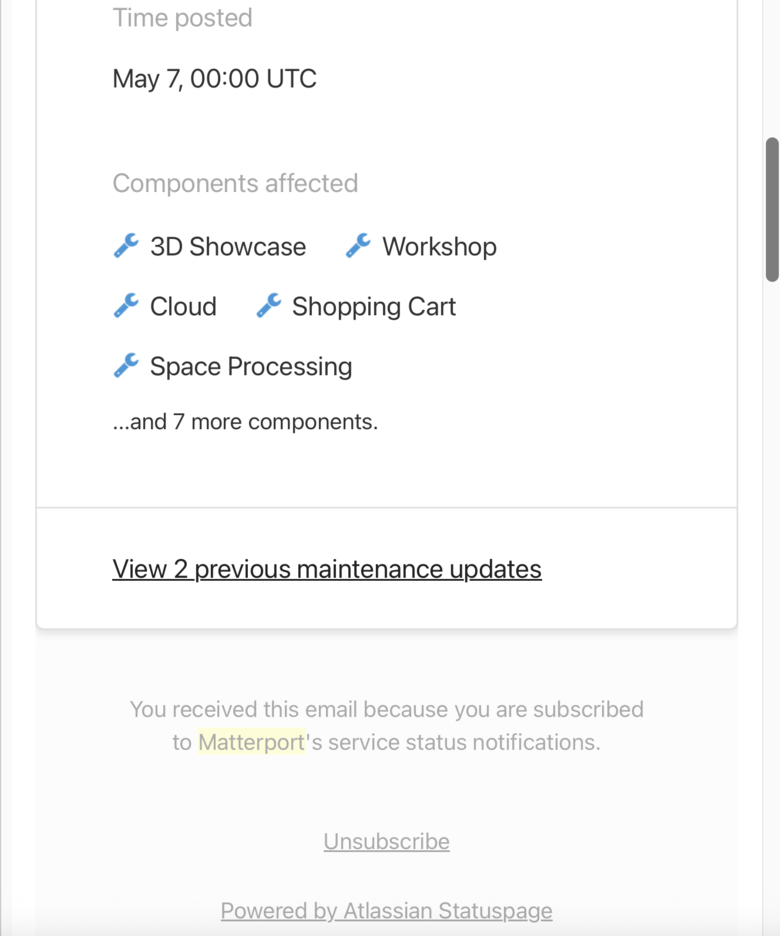Select the Shopping Cart component label

pos(374,306)
